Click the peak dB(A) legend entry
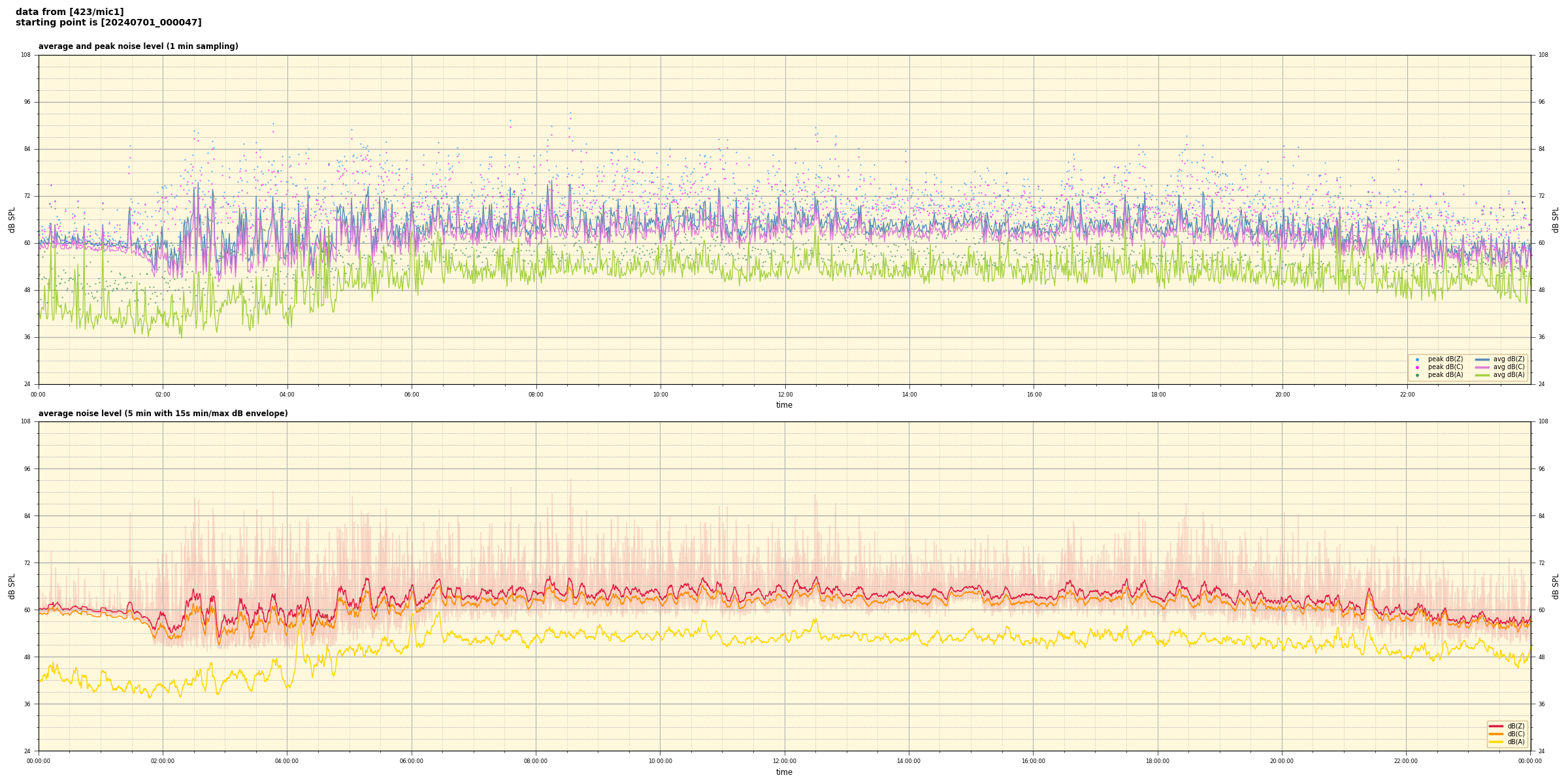The image size is (1568, 784). (1445, 375)
